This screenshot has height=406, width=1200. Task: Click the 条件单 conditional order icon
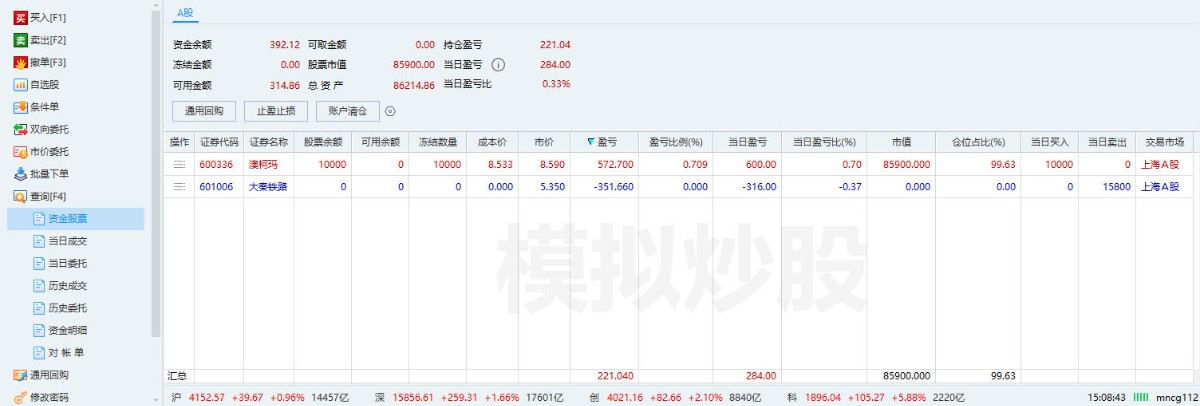[19, 107]
